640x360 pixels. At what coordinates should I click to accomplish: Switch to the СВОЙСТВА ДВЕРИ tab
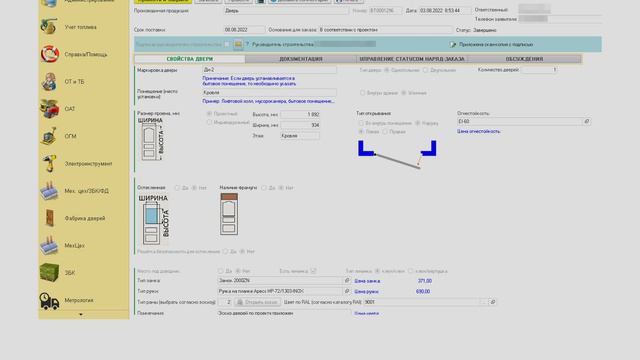pos(190,59)
